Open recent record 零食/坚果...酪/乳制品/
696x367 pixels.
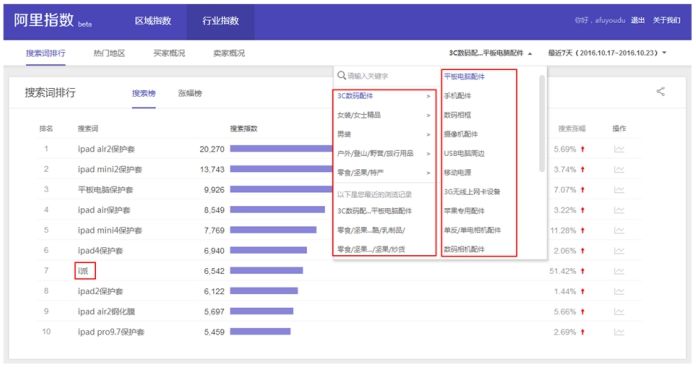pyautogui.click(x=371, y=230)
